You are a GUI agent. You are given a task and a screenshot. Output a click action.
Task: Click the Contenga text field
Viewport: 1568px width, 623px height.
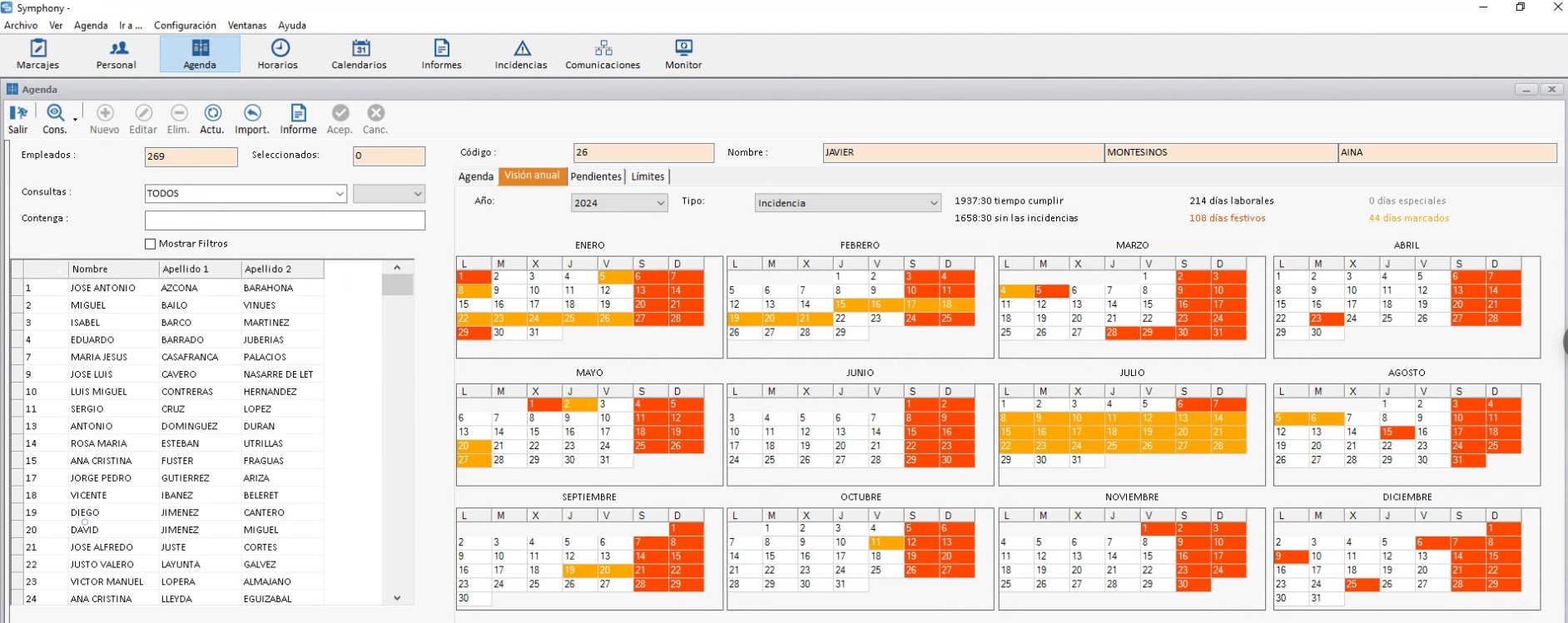click(x=285, y=220)
